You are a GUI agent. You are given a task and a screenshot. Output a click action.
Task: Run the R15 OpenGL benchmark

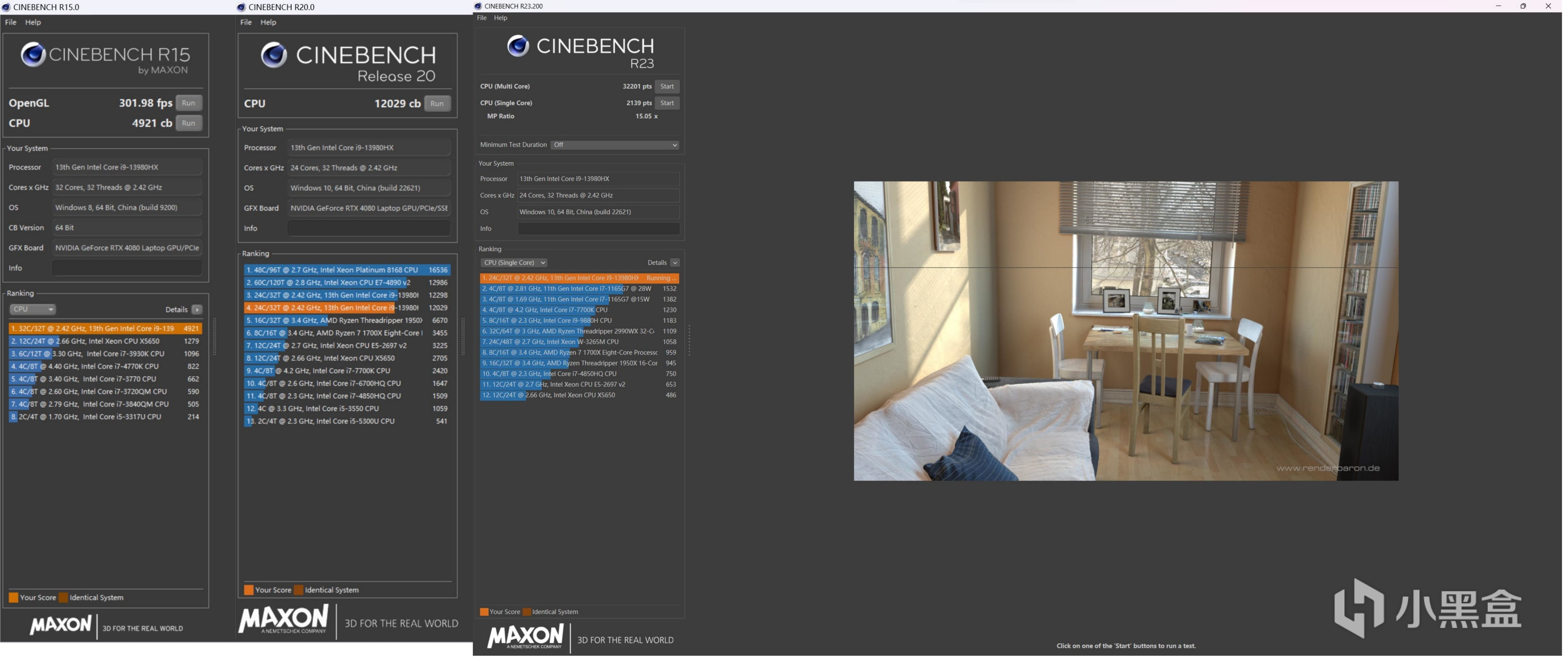pos(189,103)
